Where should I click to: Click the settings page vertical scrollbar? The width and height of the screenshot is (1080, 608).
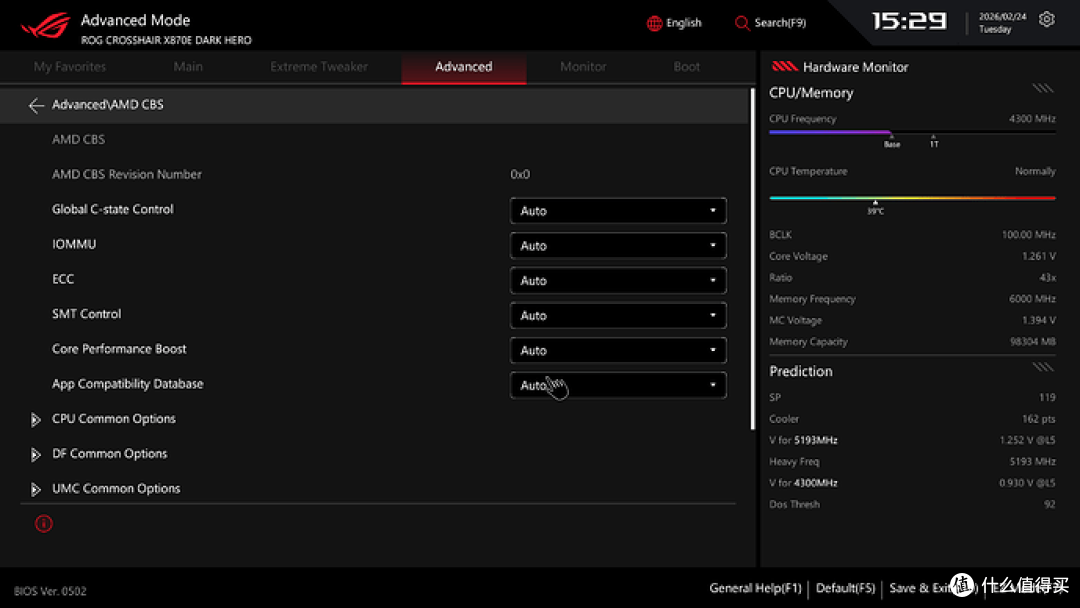click(x=752, y=259)
